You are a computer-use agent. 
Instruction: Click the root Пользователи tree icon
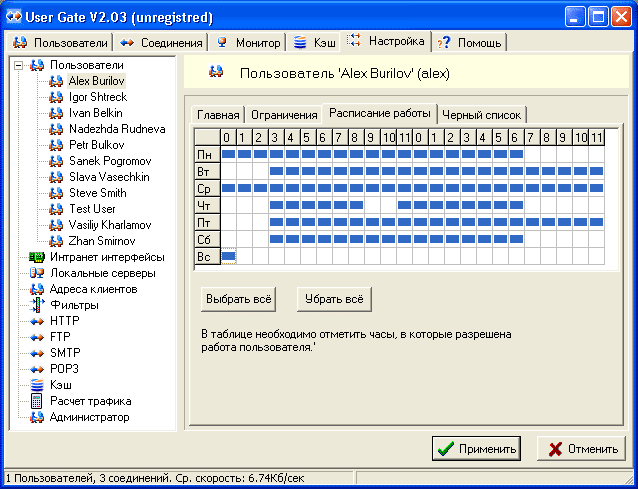37,65
